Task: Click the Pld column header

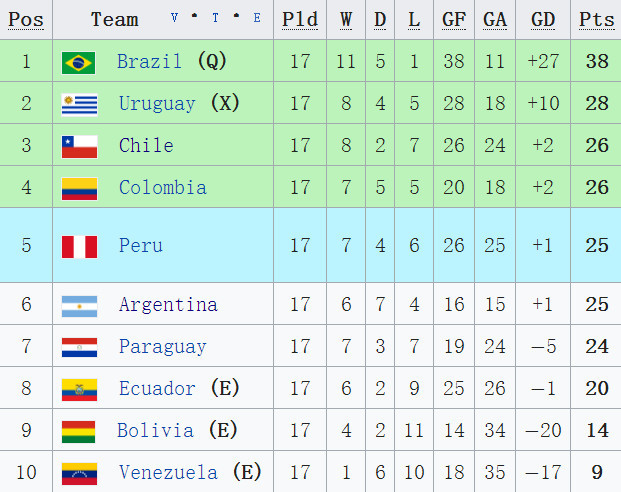Action: tap(300, 19)
